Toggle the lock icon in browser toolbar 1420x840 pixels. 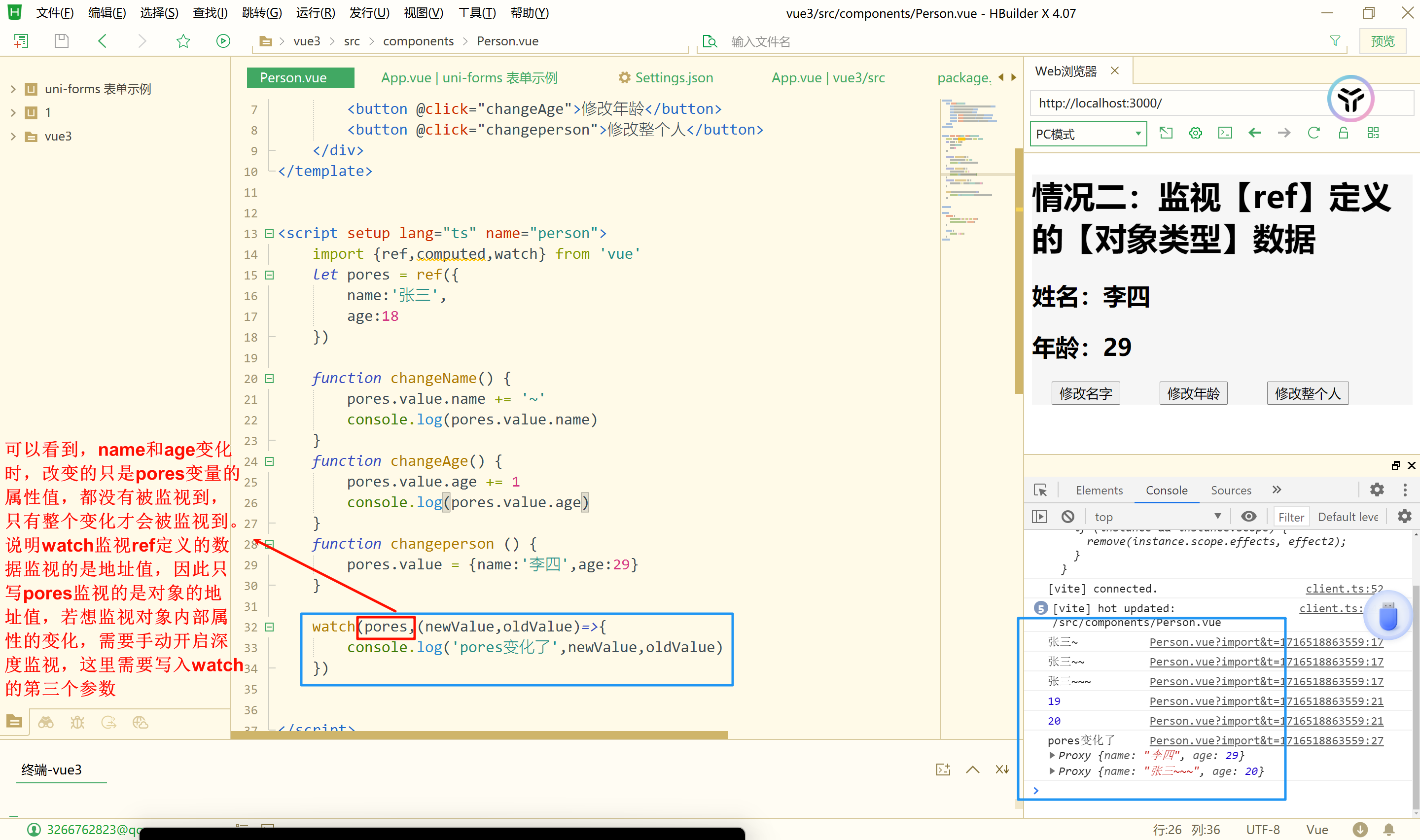pyautogui.click(x=1343, y=133)
